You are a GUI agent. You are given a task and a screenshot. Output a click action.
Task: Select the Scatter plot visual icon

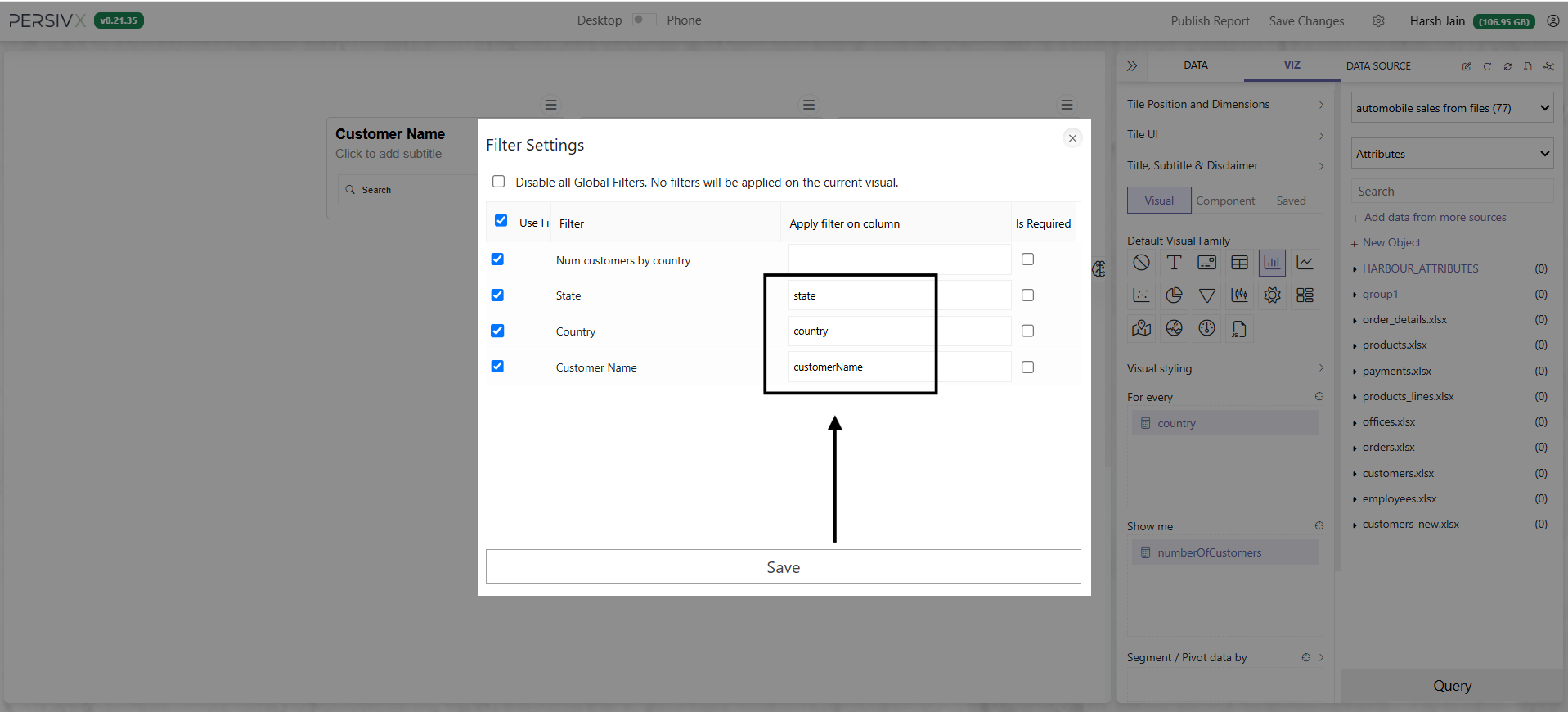[x=1141, y=295]
